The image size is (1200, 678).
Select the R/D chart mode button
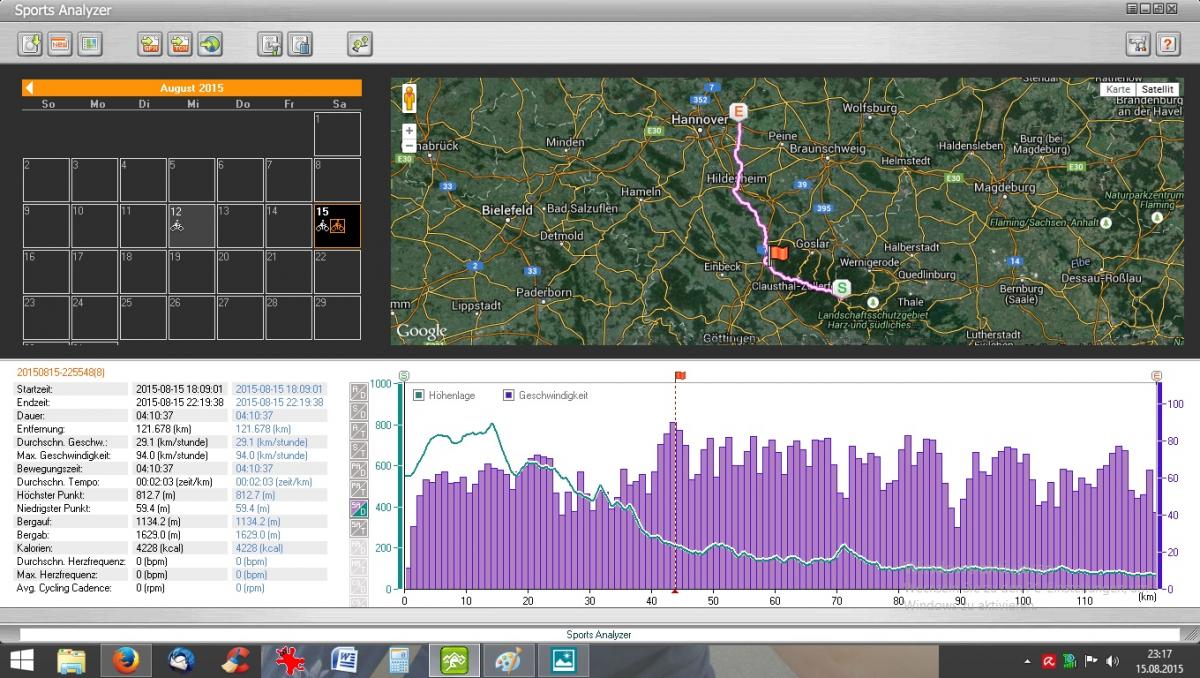click(359, 392)
